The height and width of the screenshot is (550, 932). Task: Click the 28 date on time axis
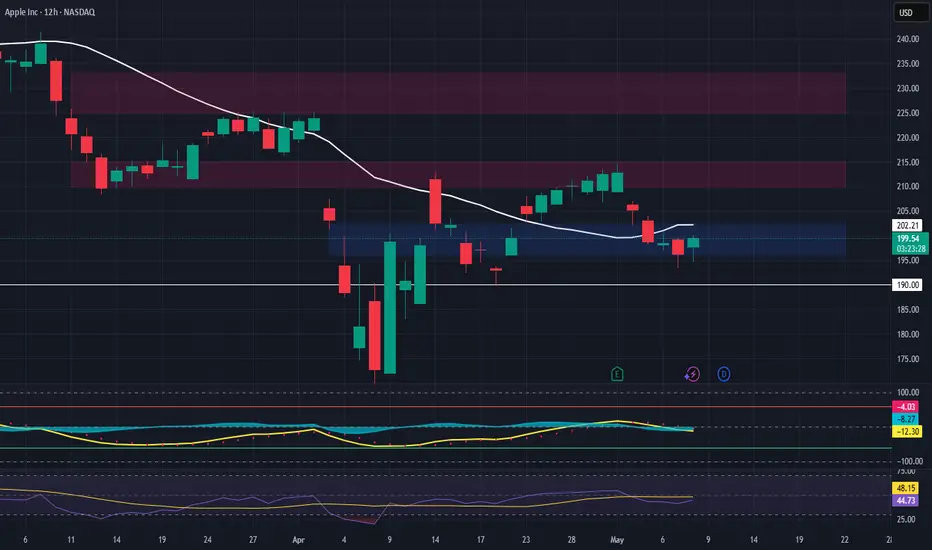click(571, 540)
